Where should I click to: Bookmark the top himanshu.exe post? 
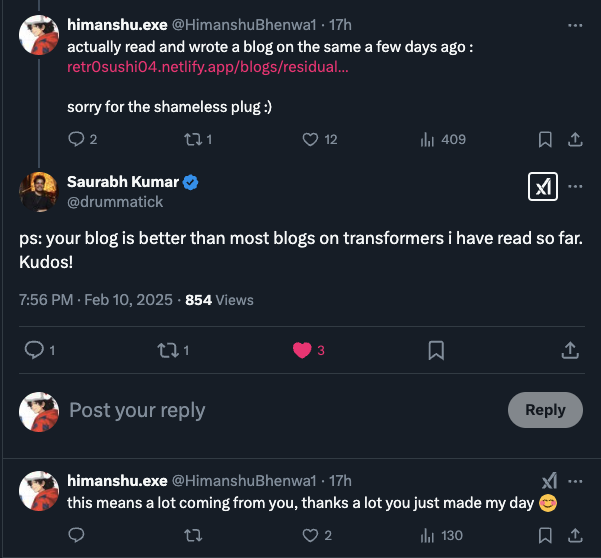(545, 140)
